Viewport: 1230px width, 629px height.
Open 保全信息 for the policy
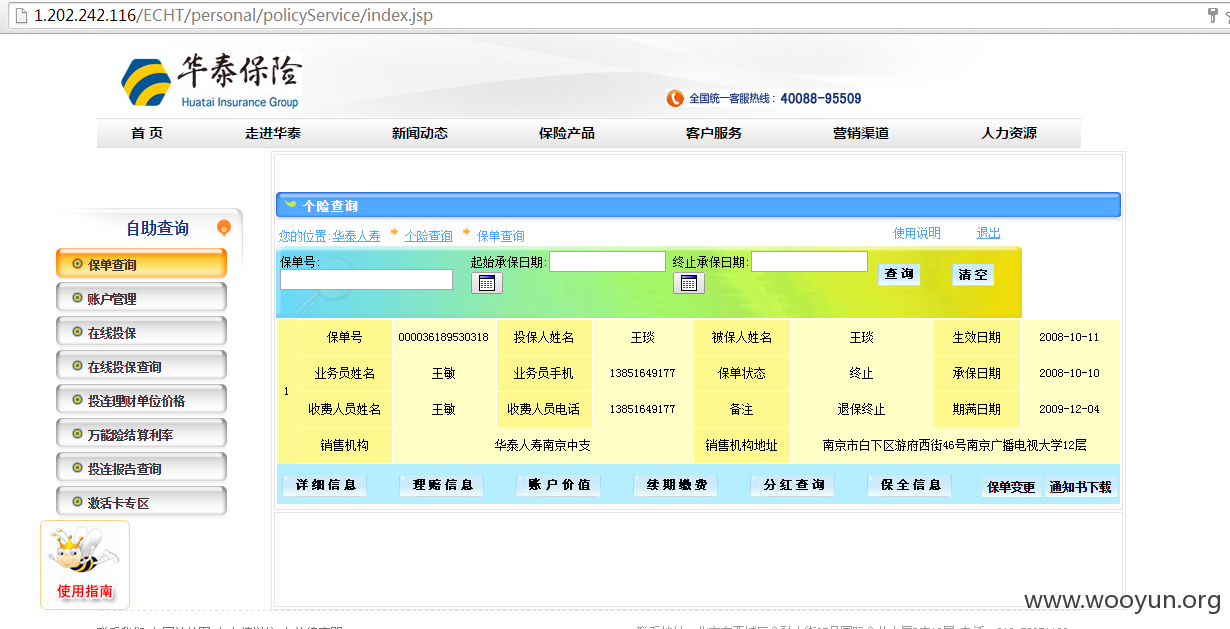pos(910,485)
